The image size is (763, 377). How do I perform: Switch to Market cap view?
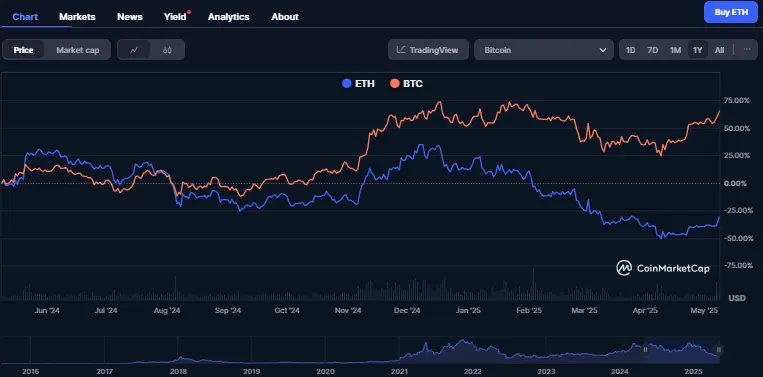pos(78,50)
